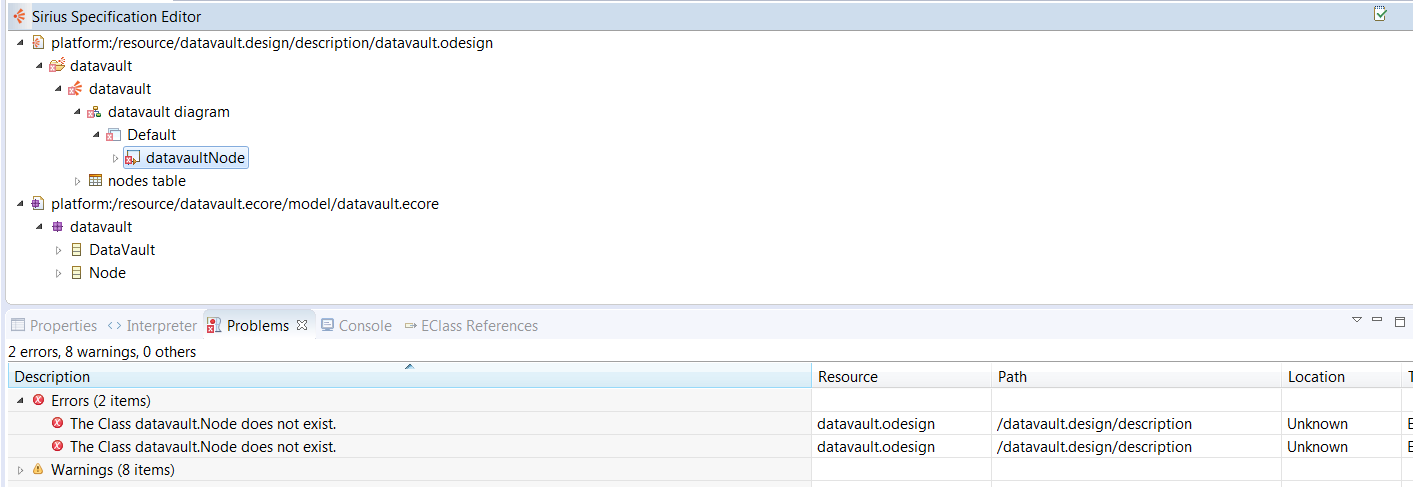Select the 'Node' class label
The width and height of the screenshot is (1413, 487).
tap(107, 273)
